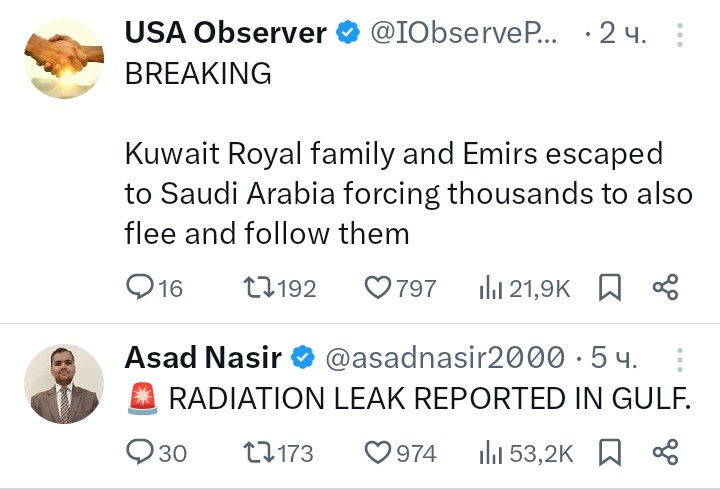The width and height of the screenshot is (720, 489).
Task: Share Asad Nasir's radiation tweet
Action: coord(666,453)
